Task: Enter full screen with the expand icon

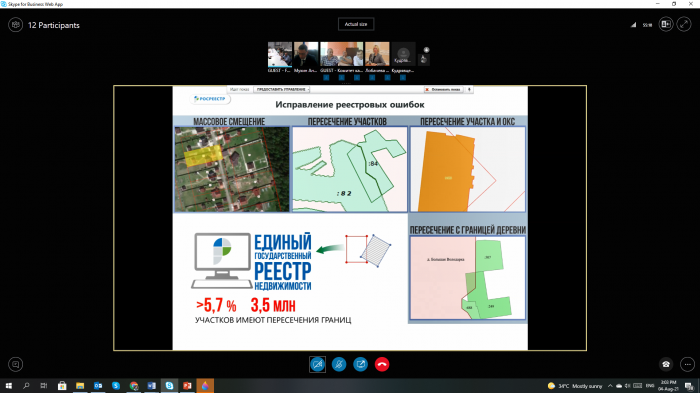Action: point(684,25)
